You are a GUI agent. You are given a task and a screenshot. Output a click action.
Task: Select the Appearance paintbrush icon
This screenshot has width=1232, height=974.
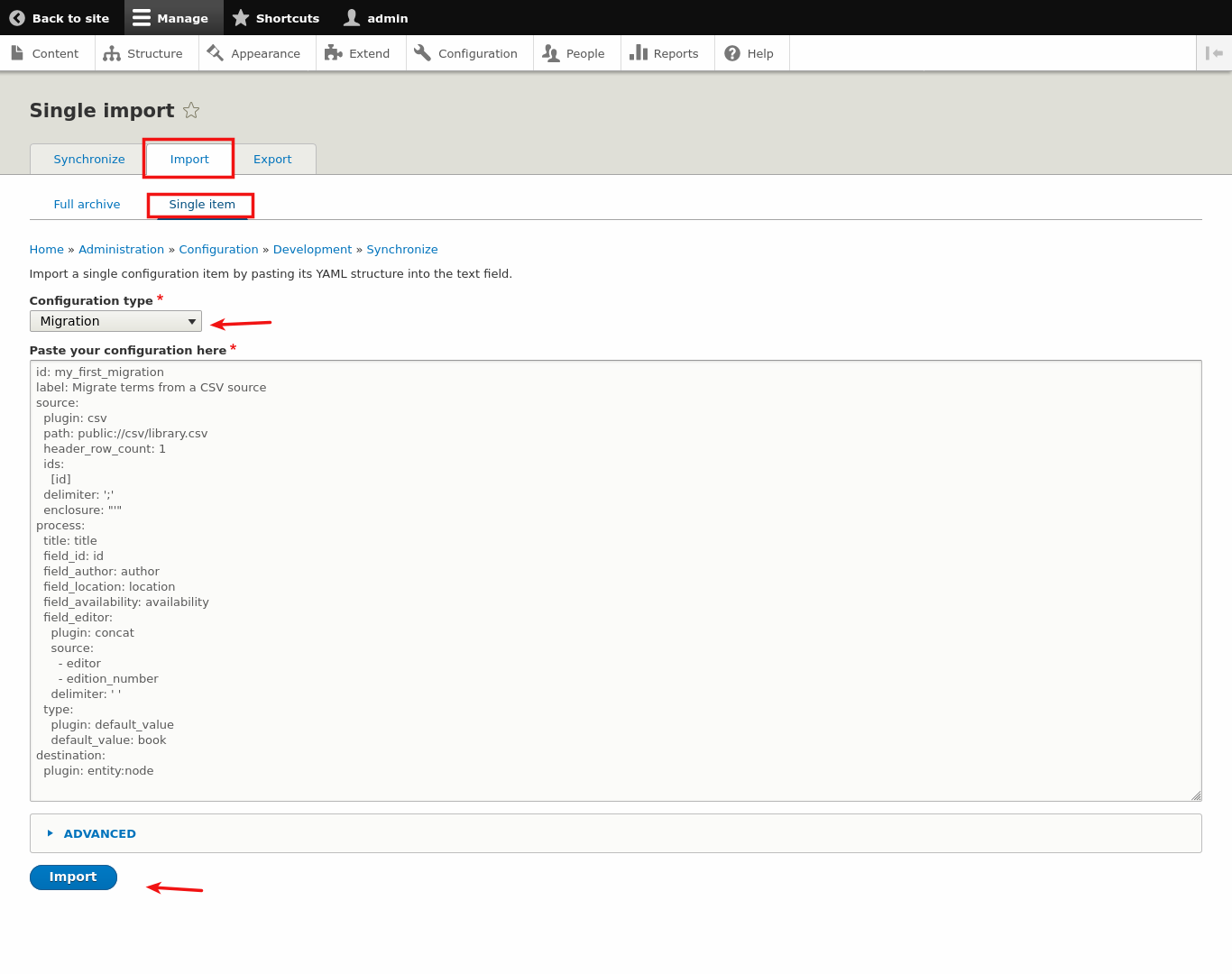[216, 53]
